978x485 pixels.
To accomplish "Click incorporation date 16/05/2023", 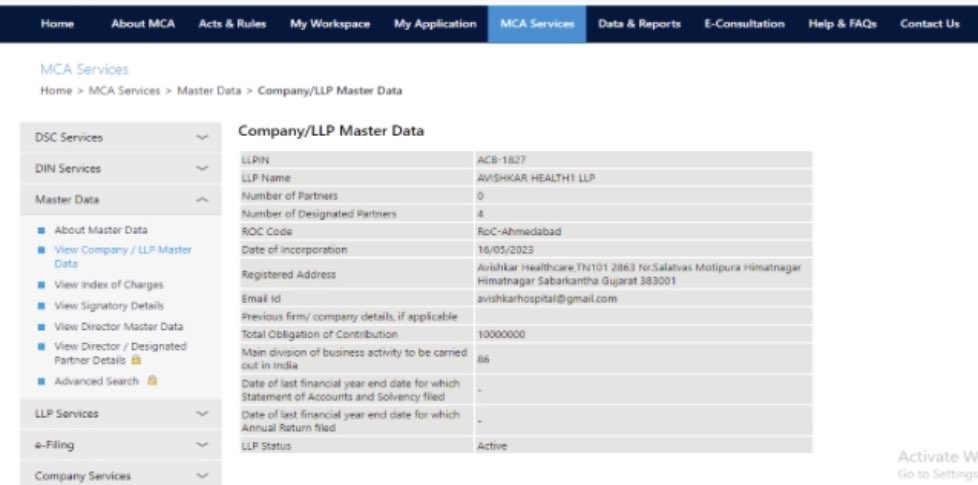I will 505,249.
